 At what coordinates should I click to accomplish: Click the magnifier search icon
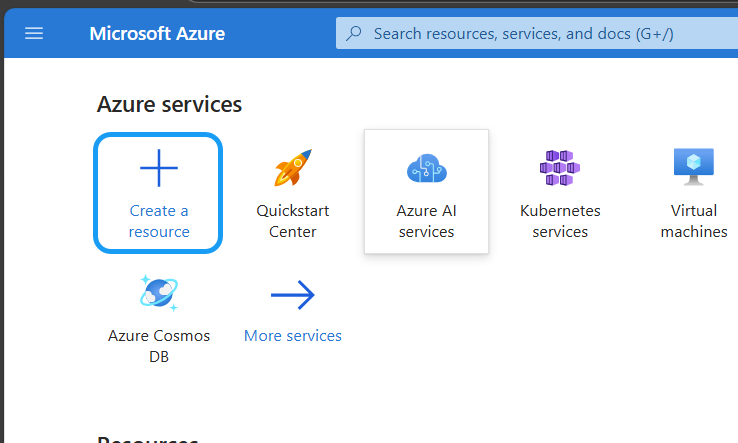click(353, 33)
